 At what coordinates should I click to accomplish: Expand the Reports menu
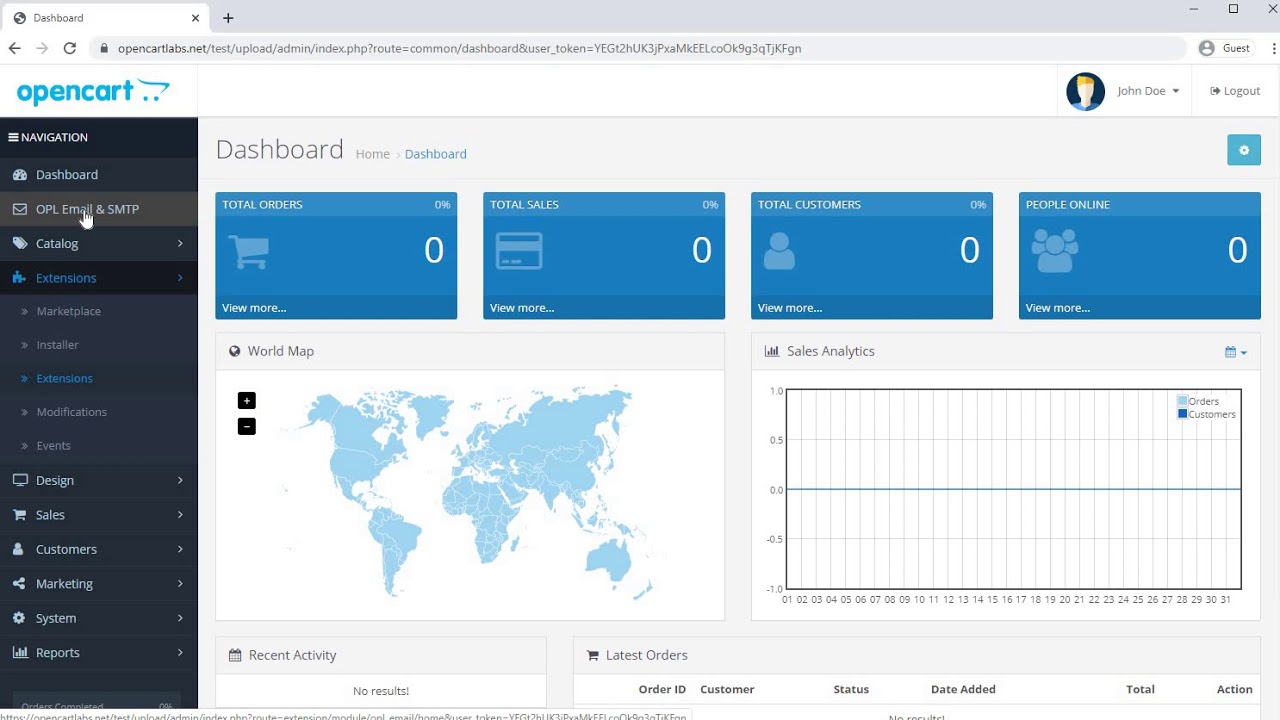(99, 653)
